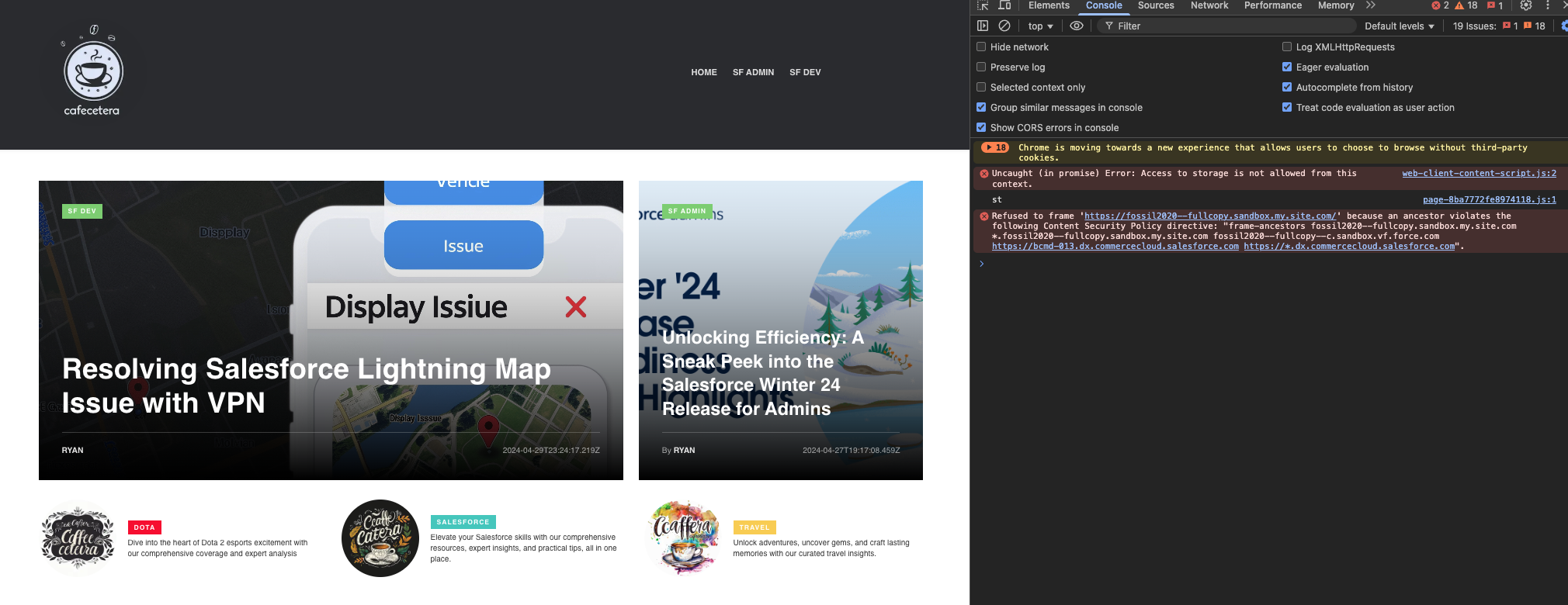The image size is (1568, 605).
Task: Click the yellow TRAVEL category tag
Action: tap(755, 527)
